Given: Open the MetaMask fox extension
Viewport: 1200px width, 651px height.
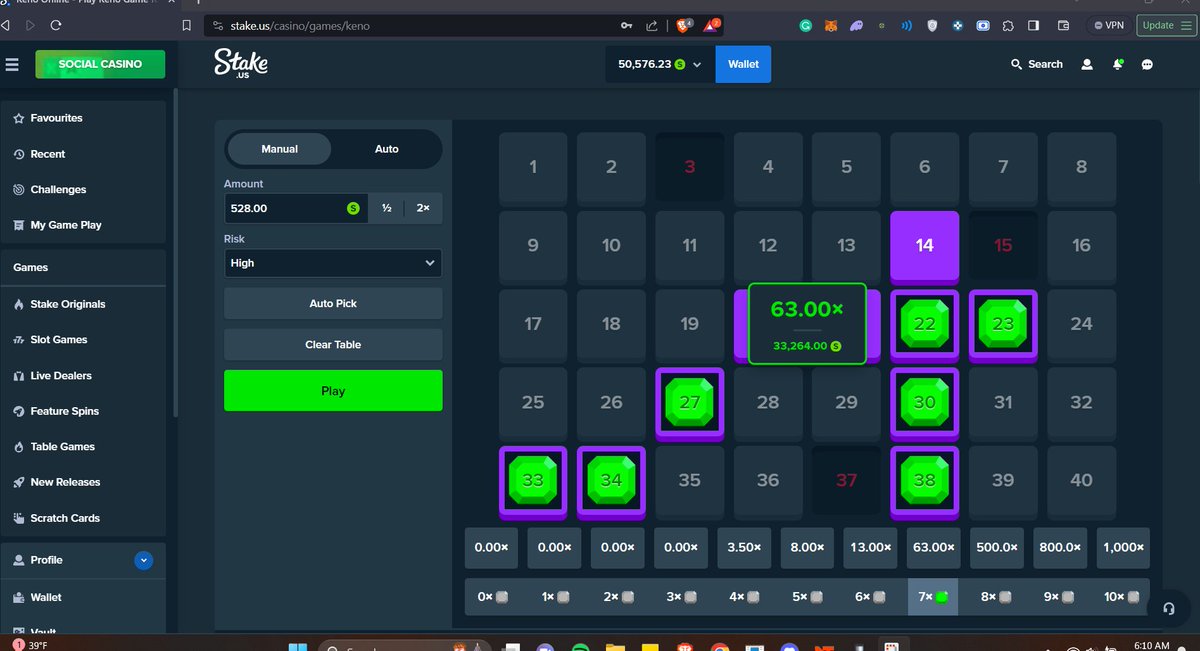Looking at the screenshot, I should (831, 25).
